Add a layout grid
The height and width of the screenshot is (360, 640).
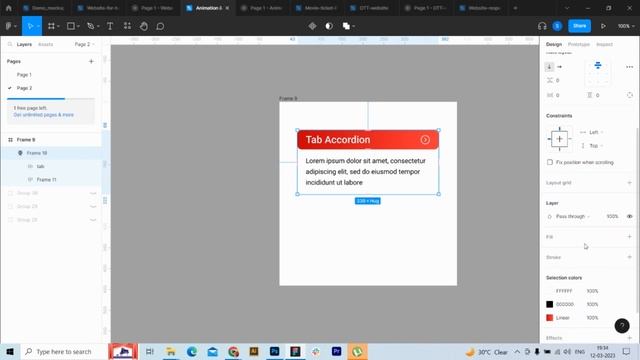click(x=629, y=182)
